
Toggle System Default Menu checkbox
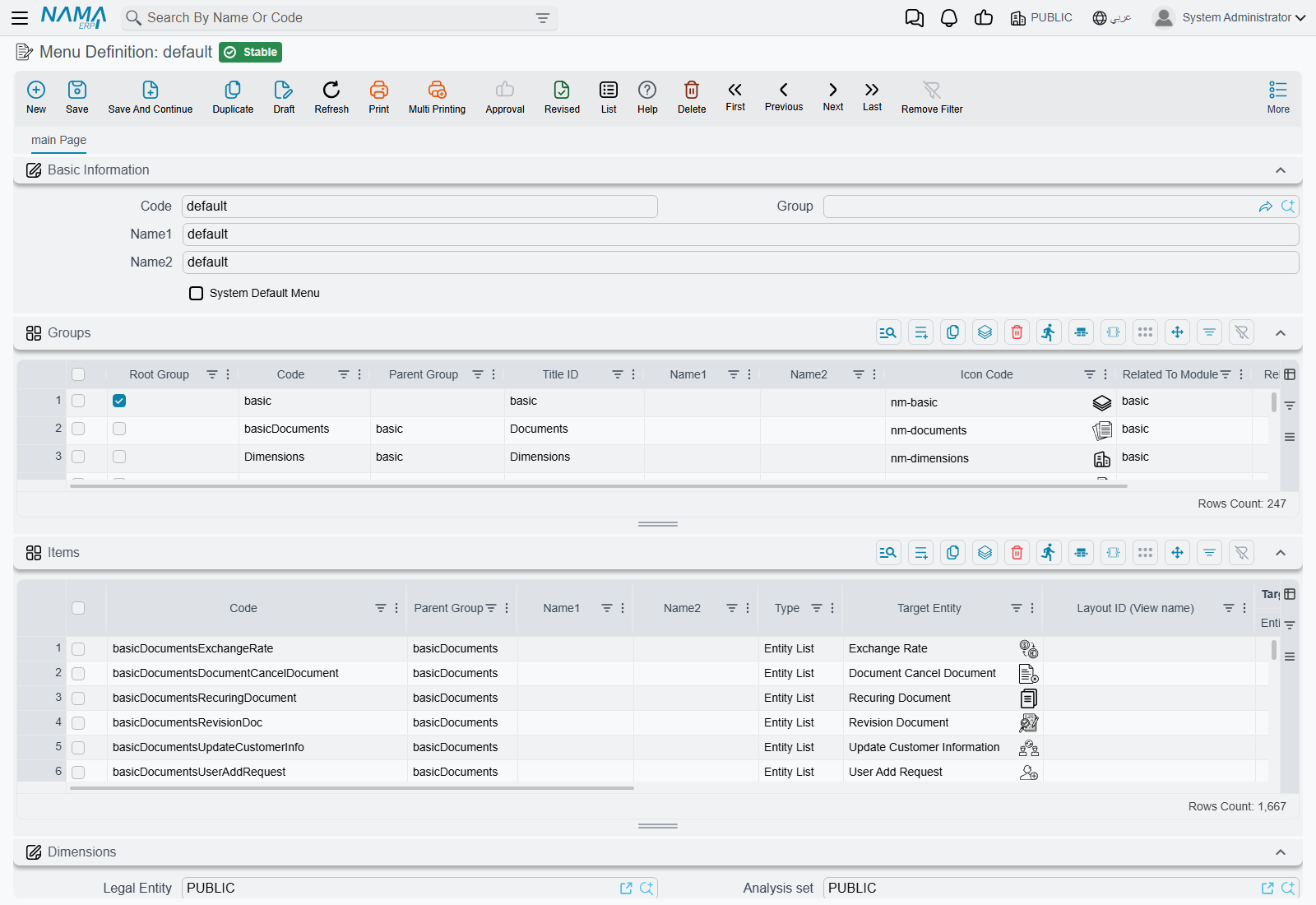[196, 293]
